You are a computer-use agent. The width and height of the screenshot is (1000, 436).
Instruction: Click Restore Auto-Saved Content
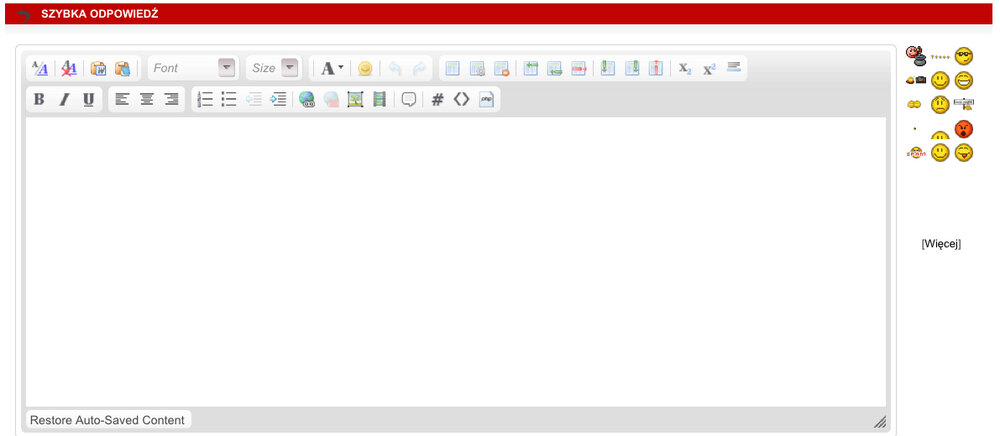107,420
